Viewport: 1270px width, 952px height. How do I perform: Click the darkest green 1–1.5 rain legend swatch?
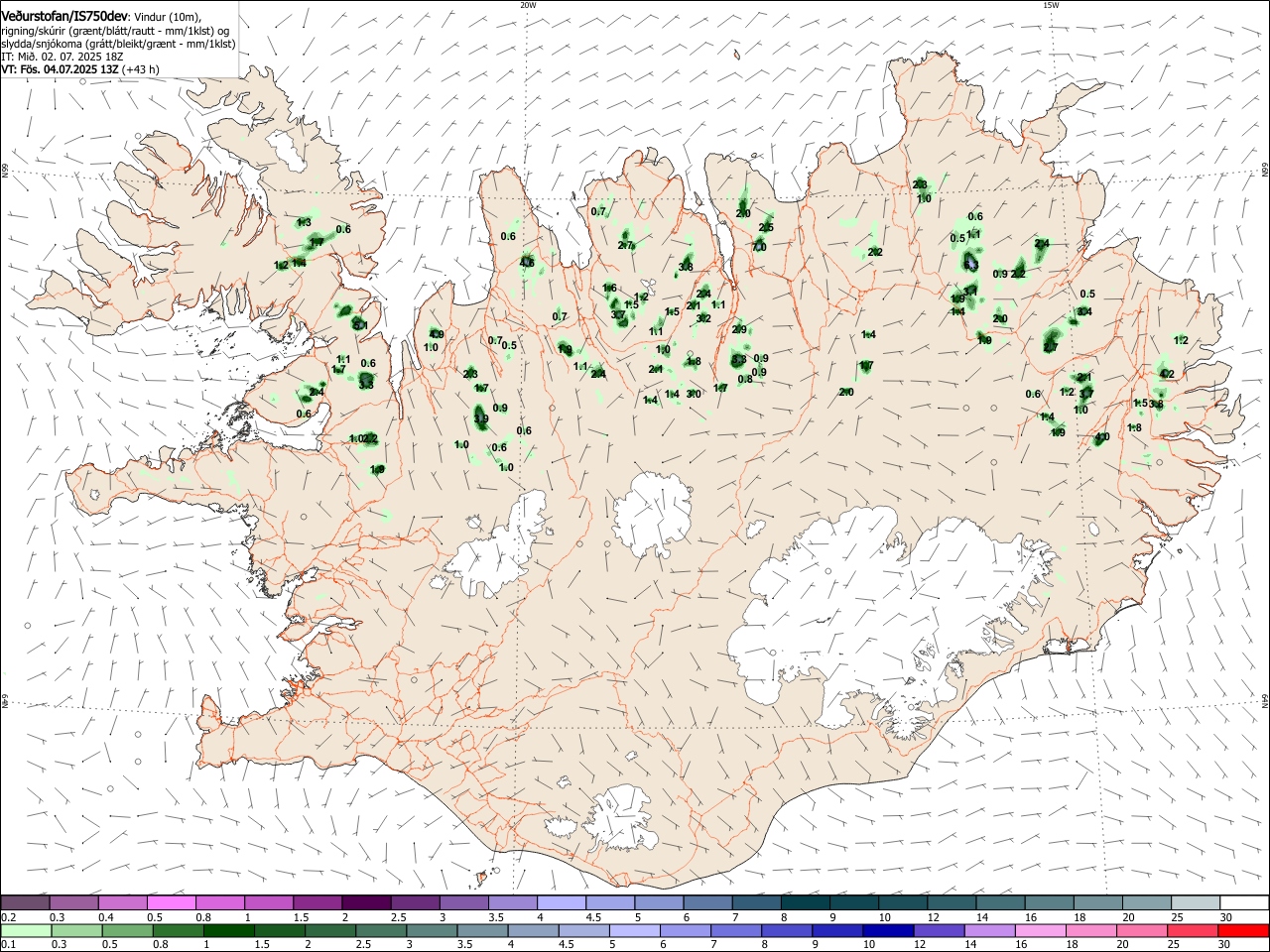(229, 931)
